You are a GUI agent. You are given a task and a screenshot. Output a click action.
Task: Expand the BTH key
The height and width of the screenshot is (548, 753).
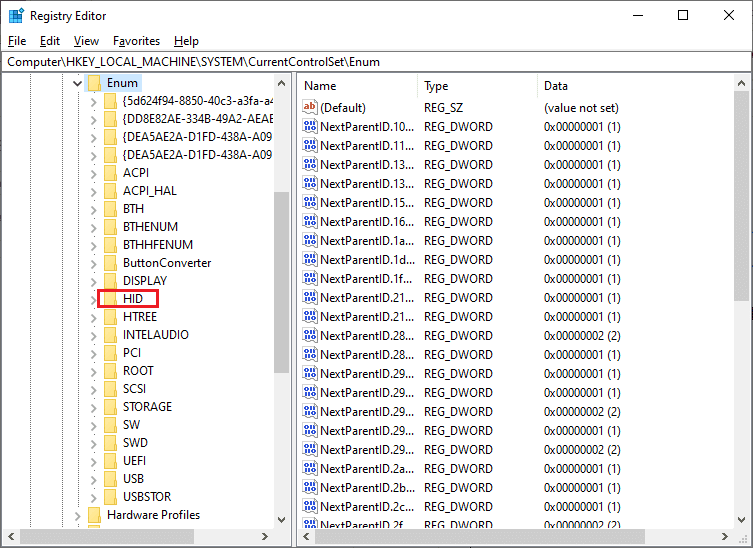[x=94, y=209]
